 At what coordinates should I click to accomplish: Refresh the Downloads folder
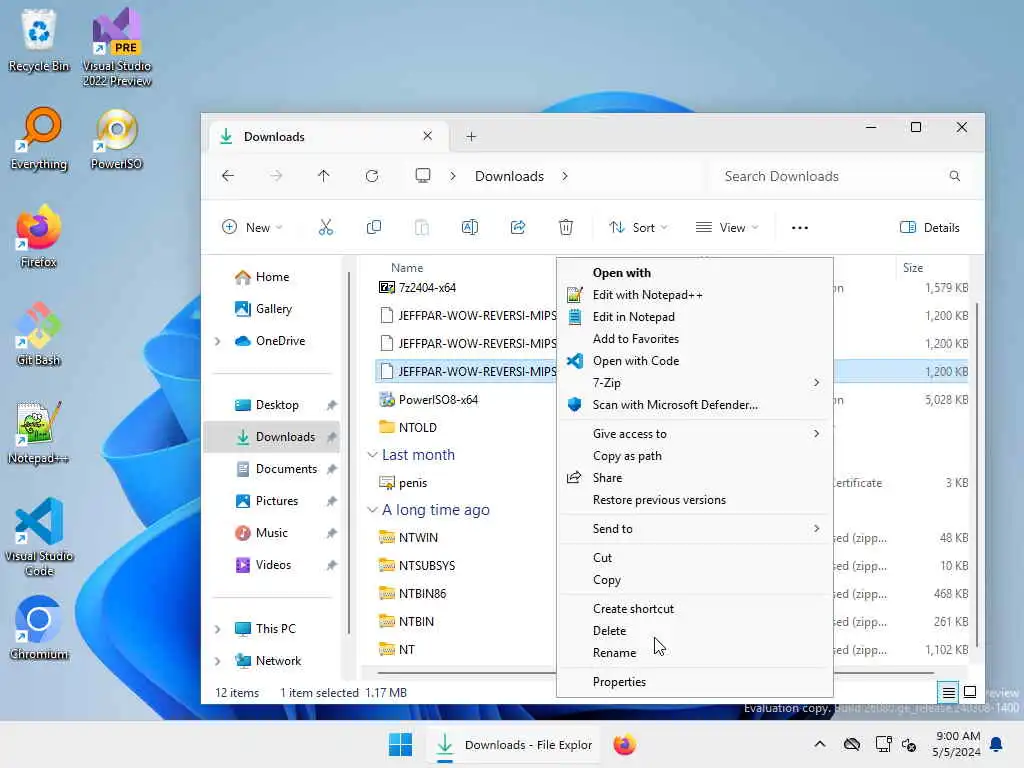coord(372,176)
